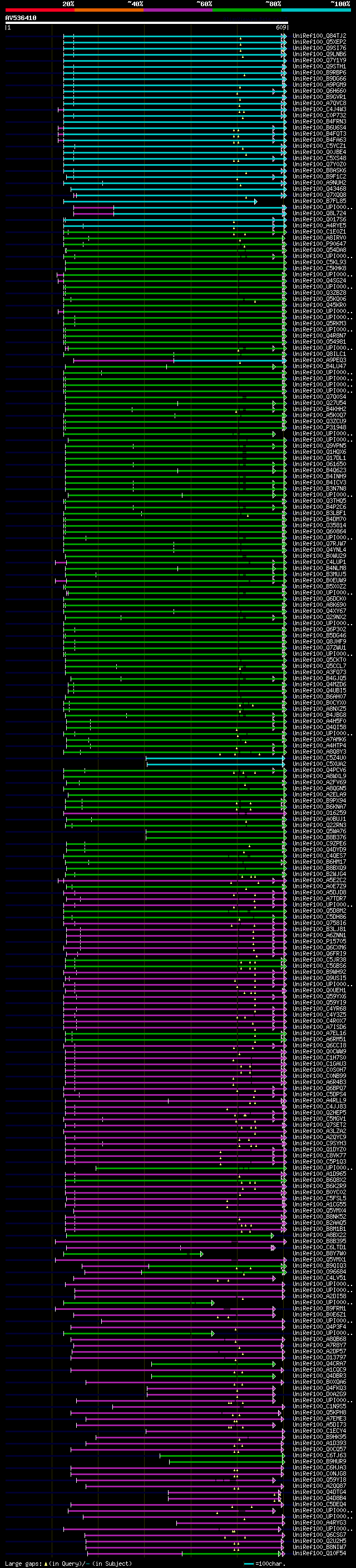The width and height of the screenshot is (356, 1568).
Task: Open hit UniRef100_Q0JBE4
Action: tap(319, 152)
